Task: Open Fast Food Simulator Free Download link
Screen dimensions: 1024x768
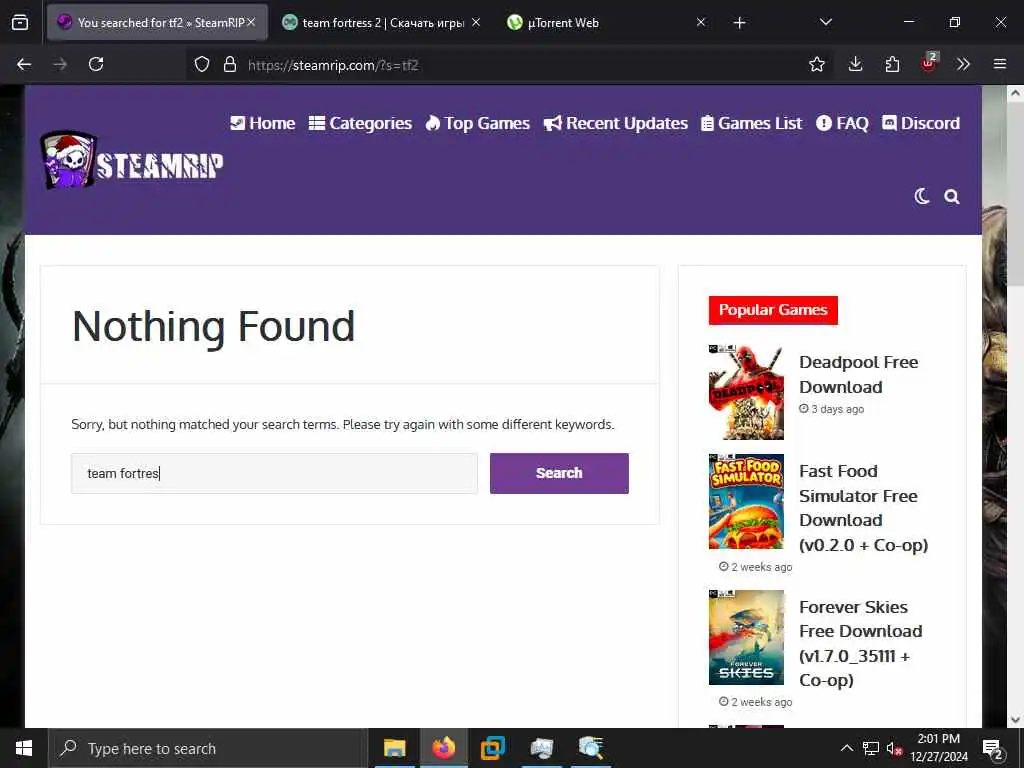Action: point(863,508)
